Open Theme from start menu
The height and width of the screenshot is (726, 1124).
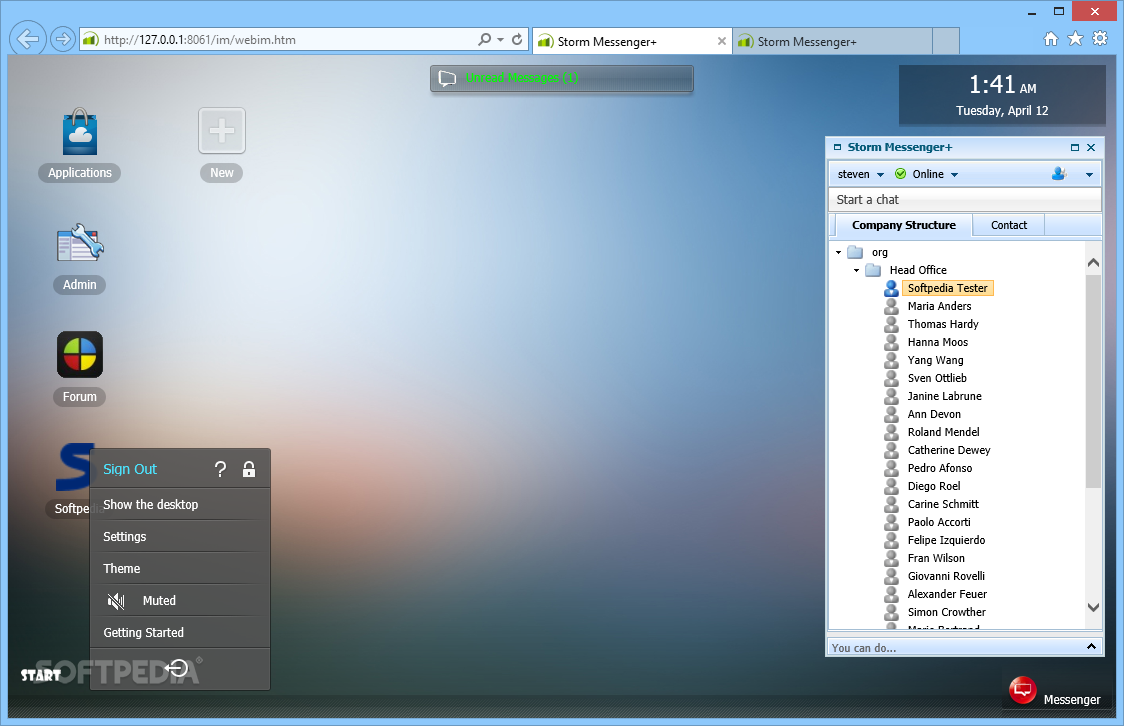(180, 568)
